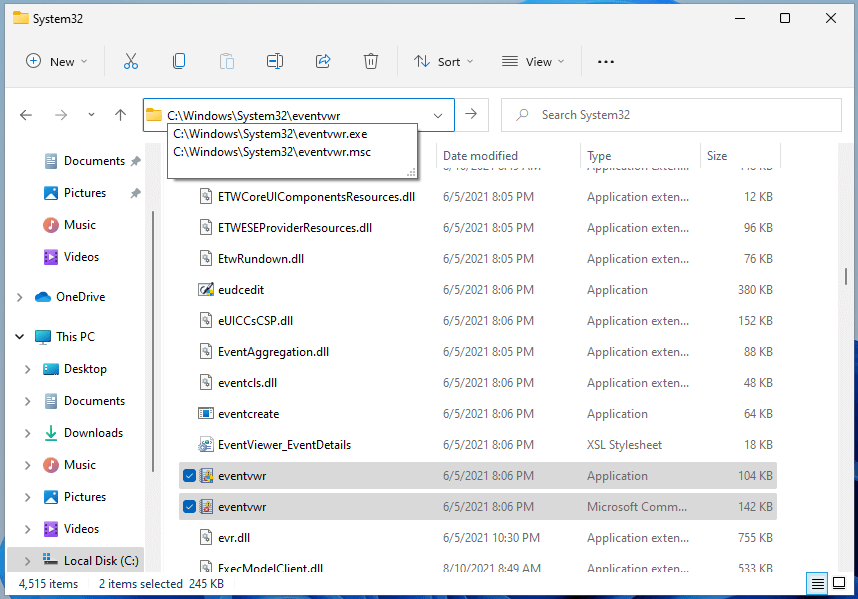Open the See more ellipsis menu
Screen dimensions: 858x599
click(606, 62)
